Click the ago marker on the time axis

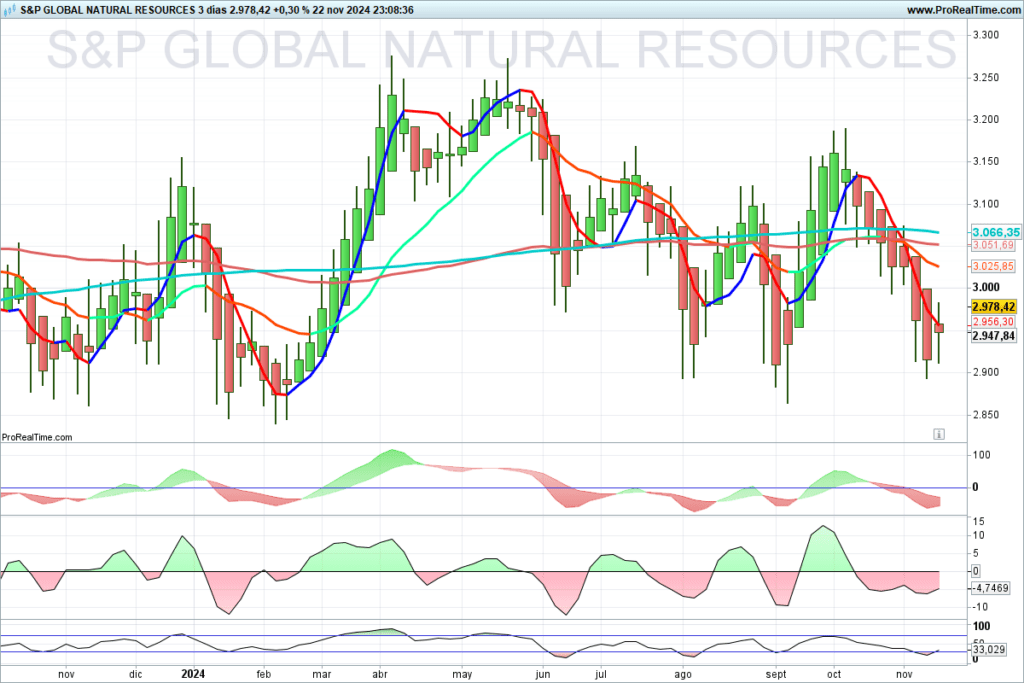click(x=682, y=674)
